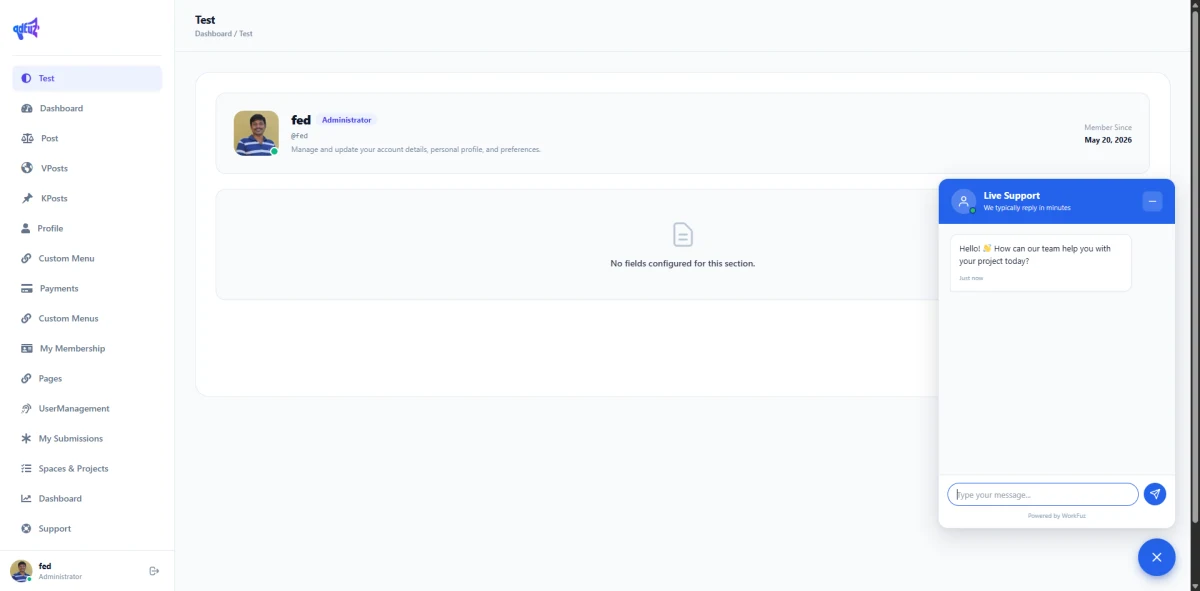Click the Dashboard breadcrumb link
The image size is (1200, 591).
213,34
